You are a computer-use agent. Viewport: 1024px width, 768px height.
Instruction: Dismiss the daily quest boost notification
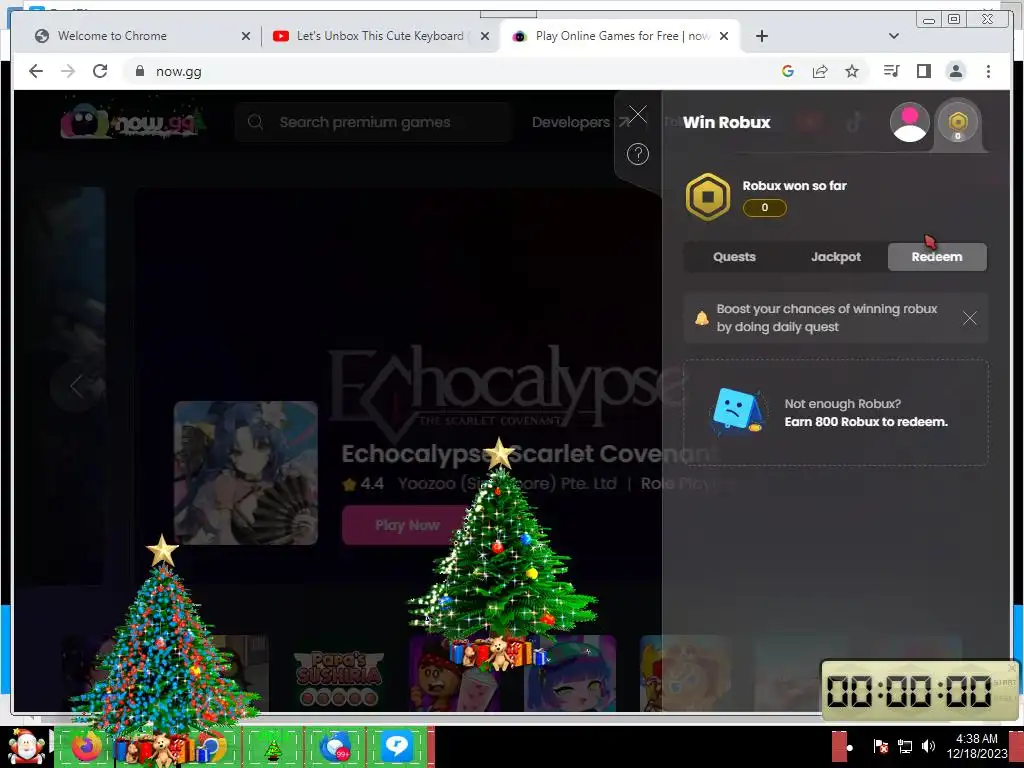(970, 318)
